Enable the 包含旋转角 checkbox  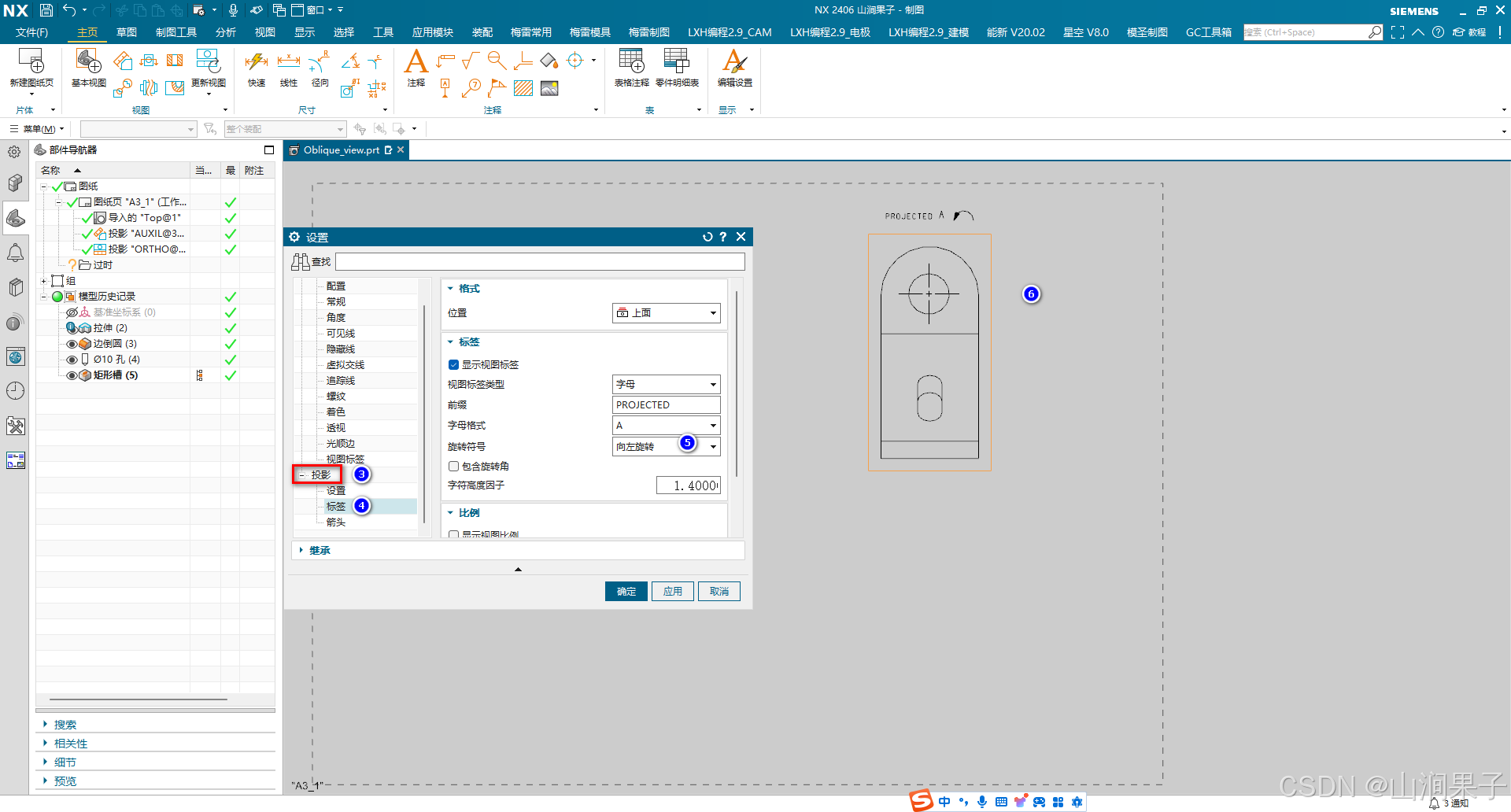pos(453,466)
